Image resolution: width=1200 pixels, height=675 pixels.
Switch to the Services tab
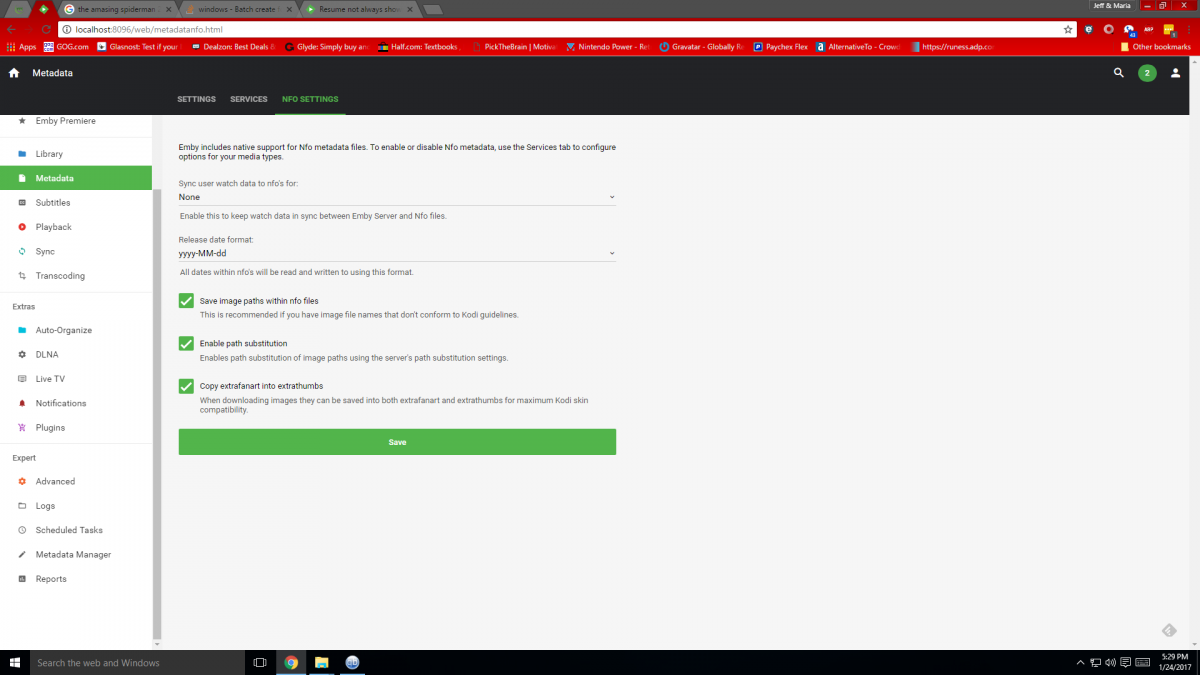pyautogui.click(x=249, y=99)
